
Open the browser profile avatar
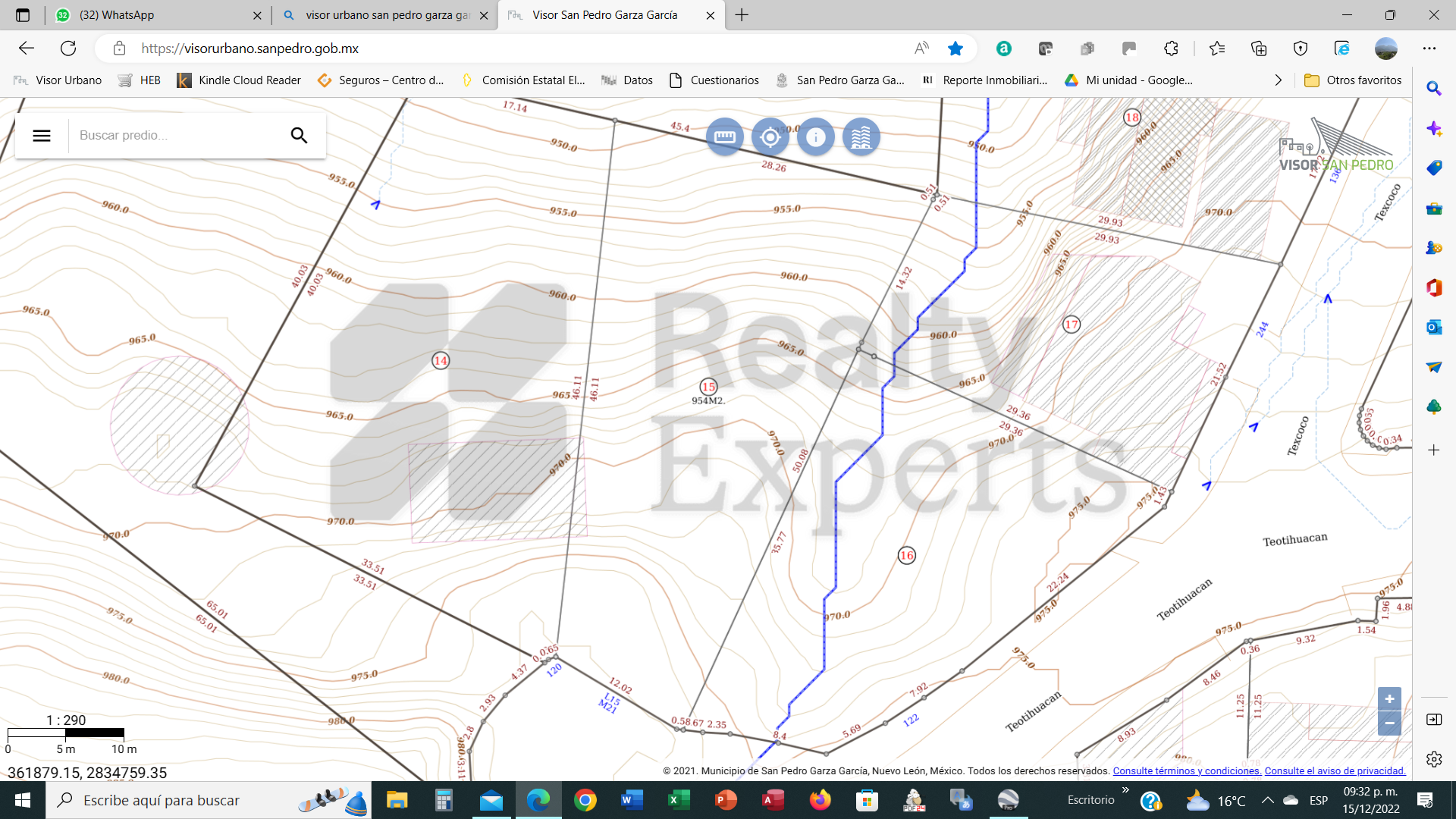tap(1386, 49)
